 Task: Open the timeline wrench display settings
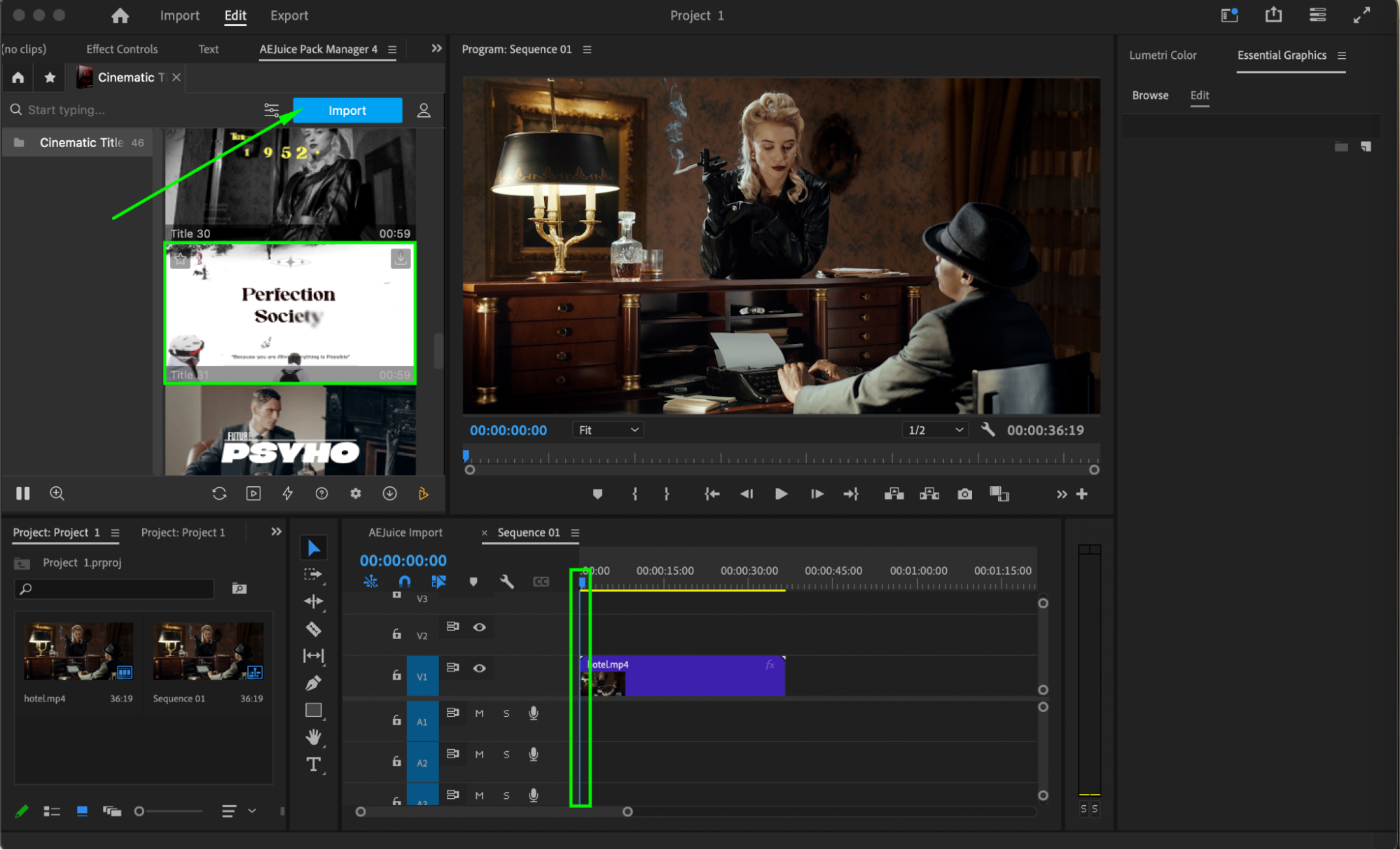tap(506, 582)
